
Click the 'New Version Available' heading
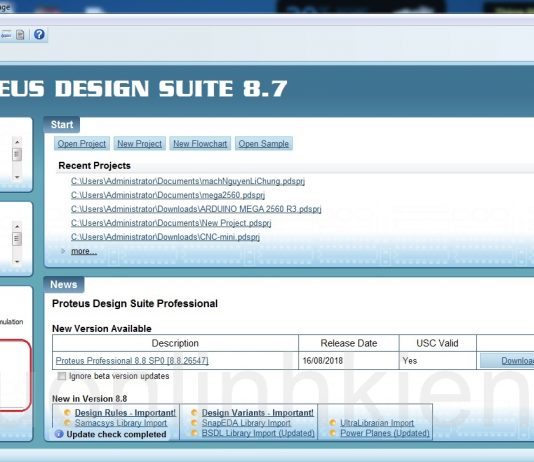pyautogui.click(x=102, y=329)
